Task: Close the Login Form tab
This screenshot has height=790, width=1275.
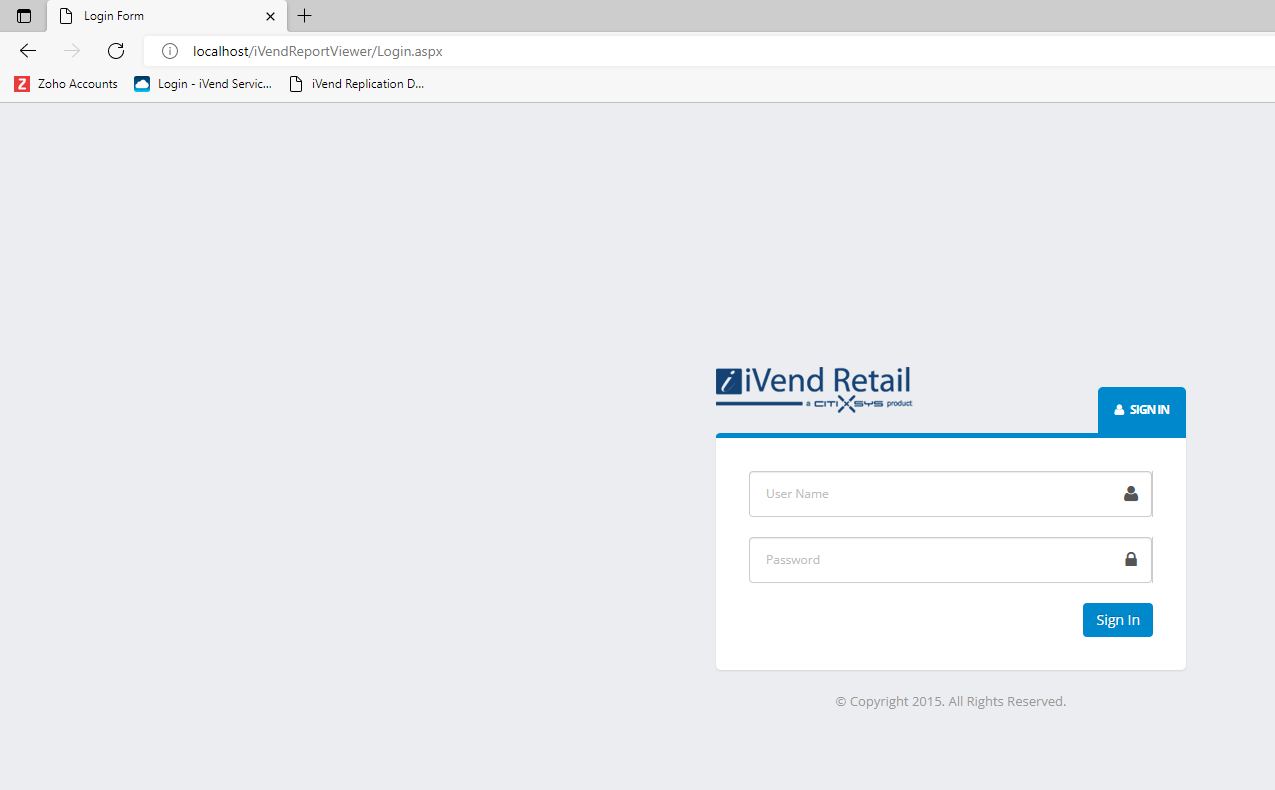Action: tap(270, 16)
